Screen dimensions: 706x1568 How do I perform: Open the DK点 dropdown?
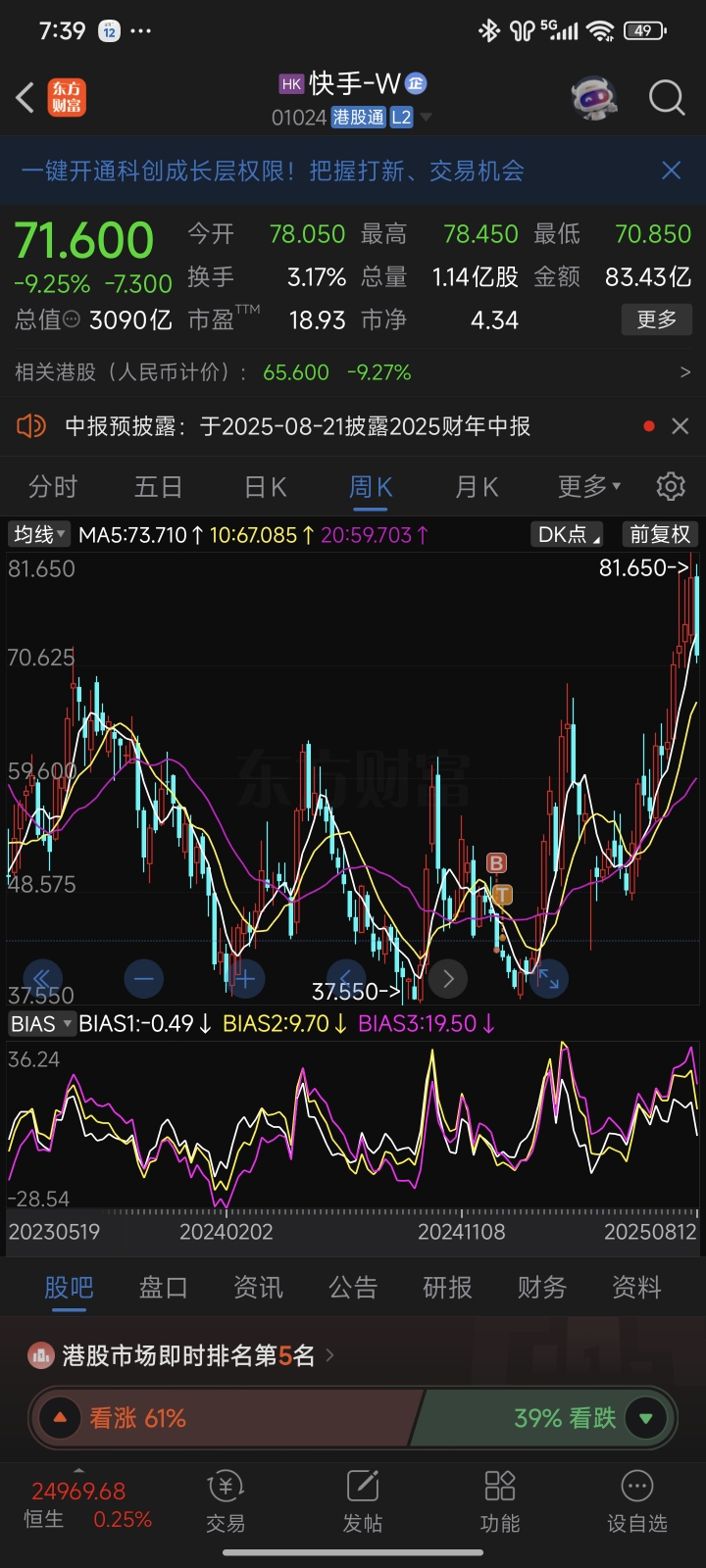[568, 534]
